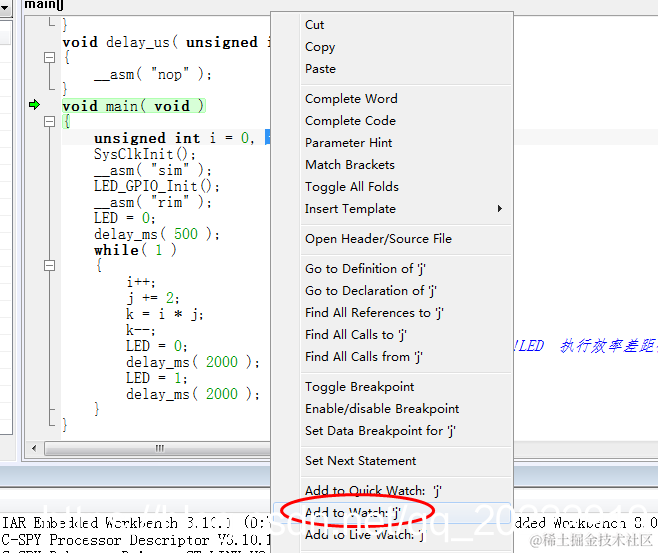Choose Add to Live Watch entry

click(364, 535)
